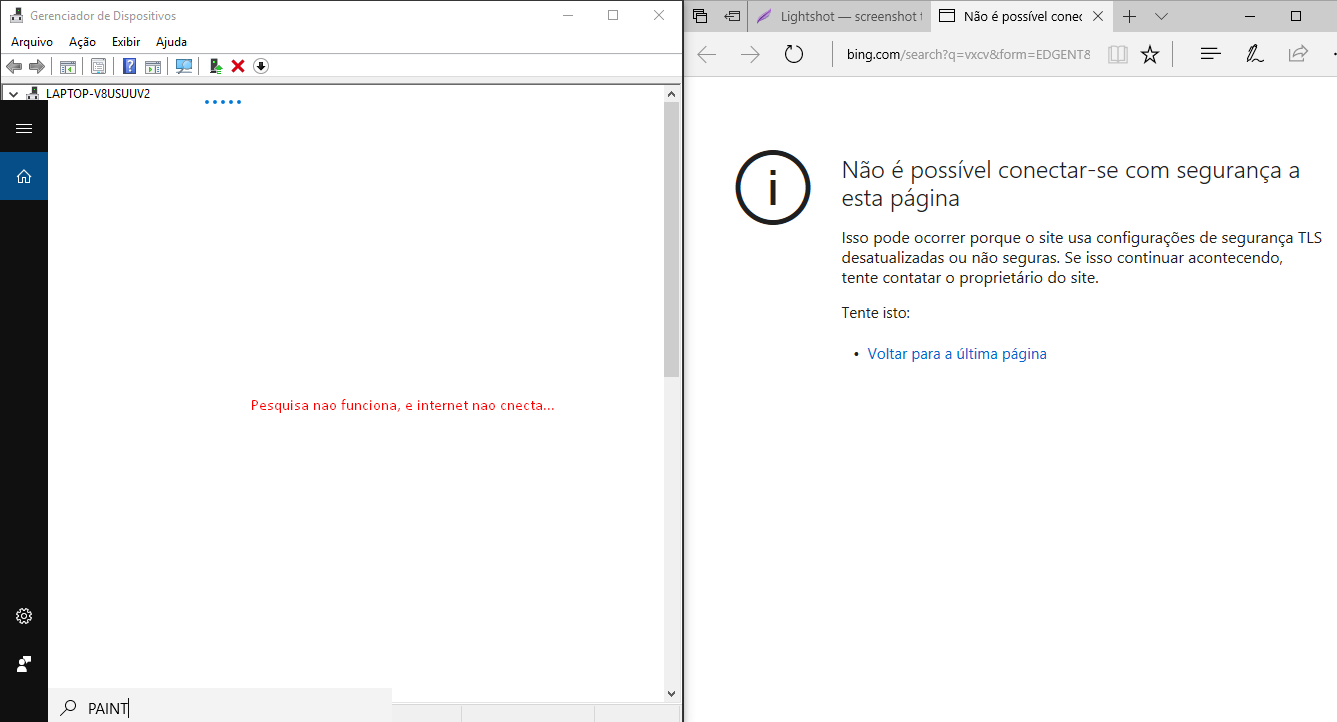The height and width of the screenshot is (722, 1337).
Task: Open new tab with plus button in Edge
Action: 1130,16
